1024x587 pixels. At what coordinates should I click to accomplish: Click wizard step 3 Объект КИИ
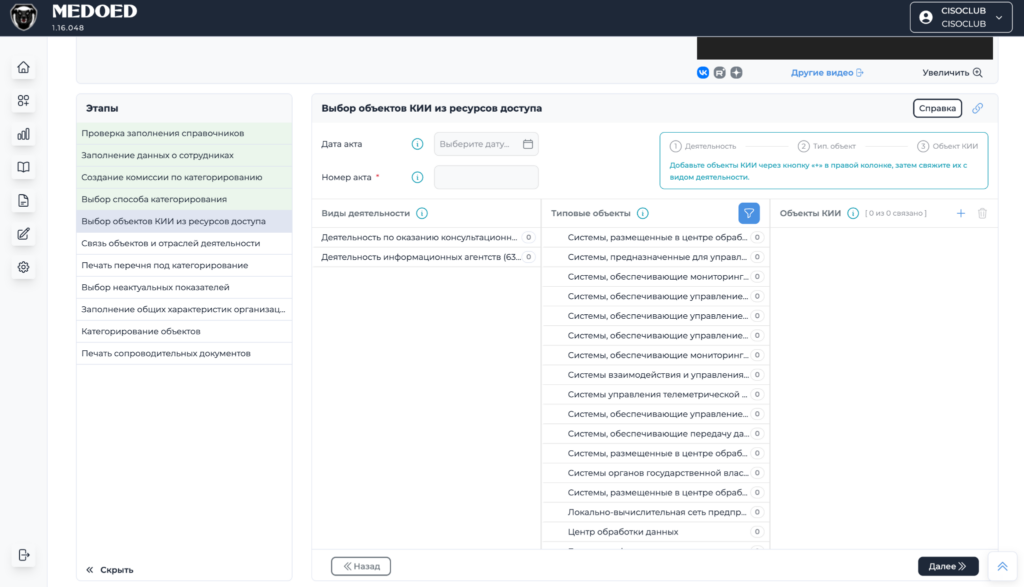(x=948, y=146)
